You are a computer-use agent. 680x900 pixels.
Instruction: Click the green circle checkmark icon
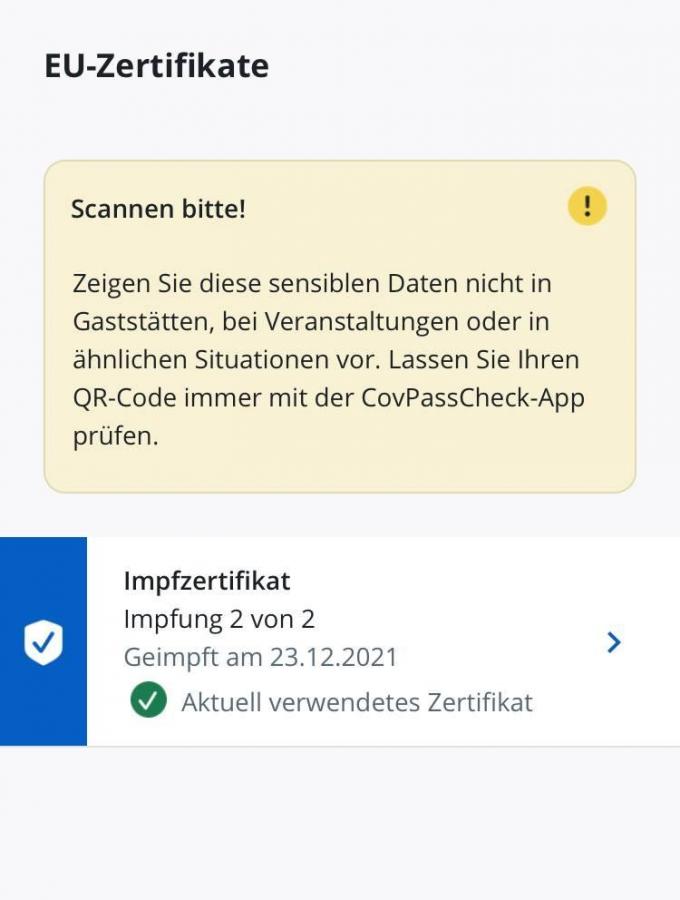tap(148, 701)
